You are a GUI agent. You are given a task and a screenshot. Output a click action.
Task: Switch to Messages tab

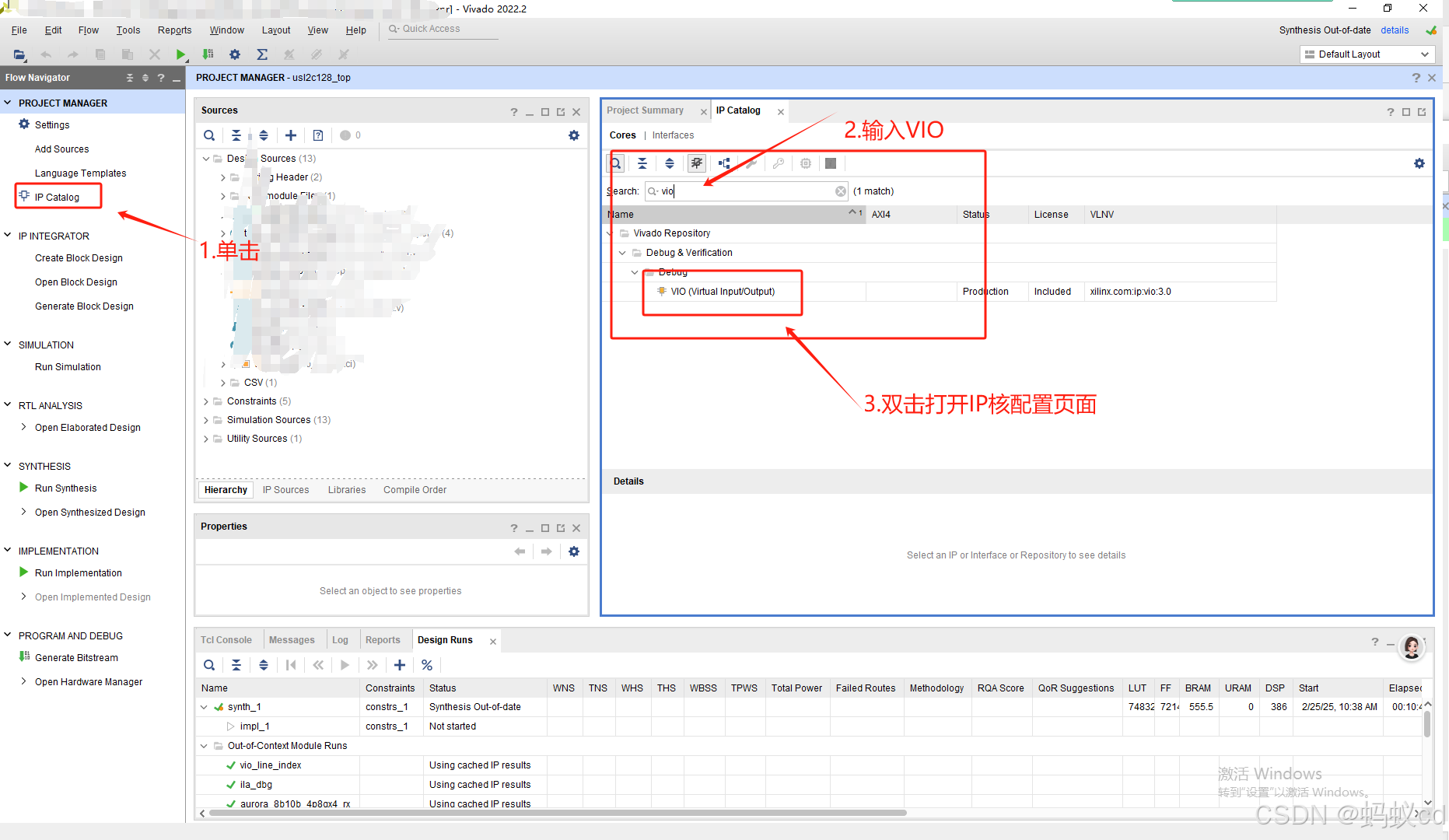pos(292,640)
